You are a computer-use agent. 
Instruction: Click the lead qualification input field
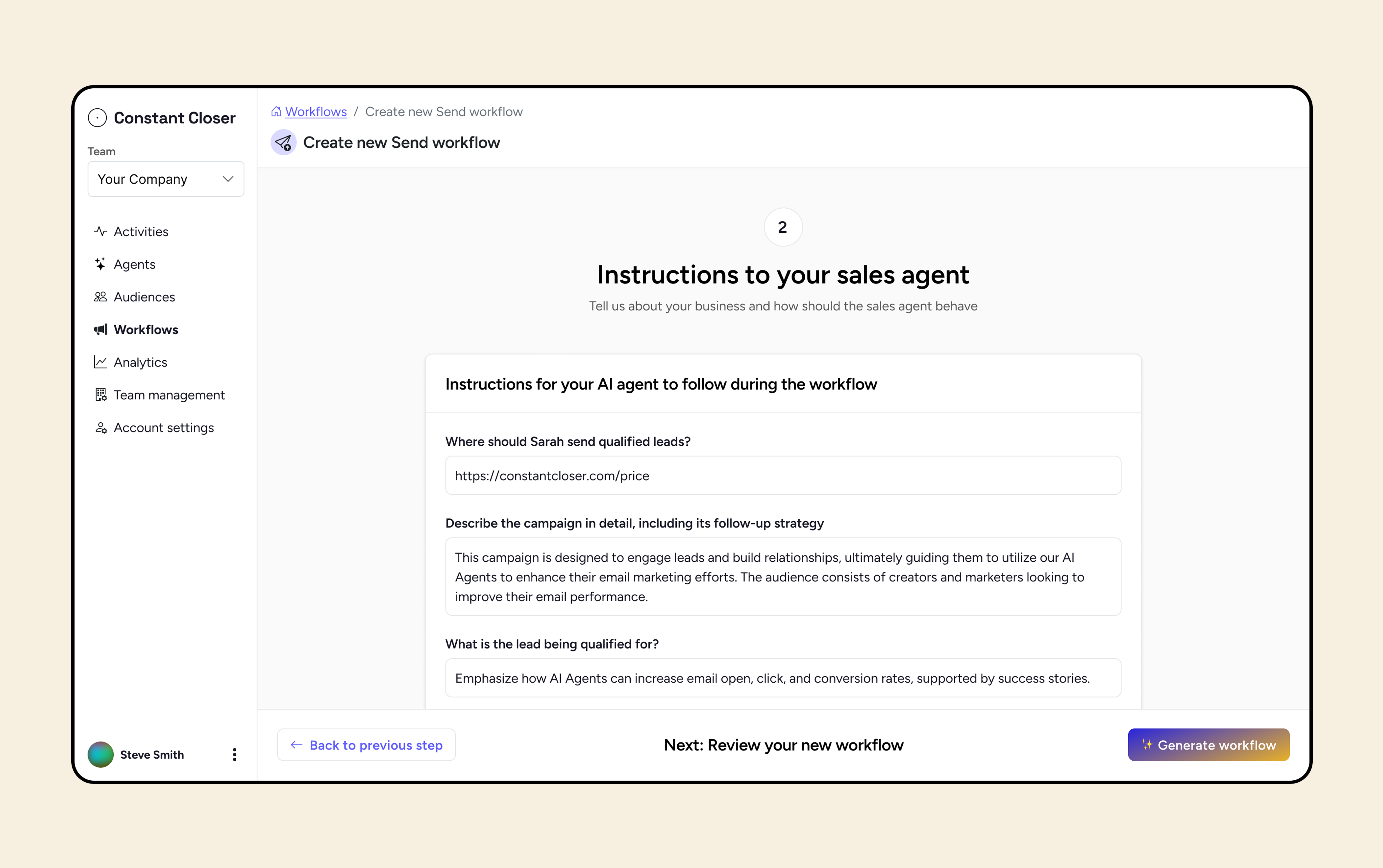tap(783, 678)
